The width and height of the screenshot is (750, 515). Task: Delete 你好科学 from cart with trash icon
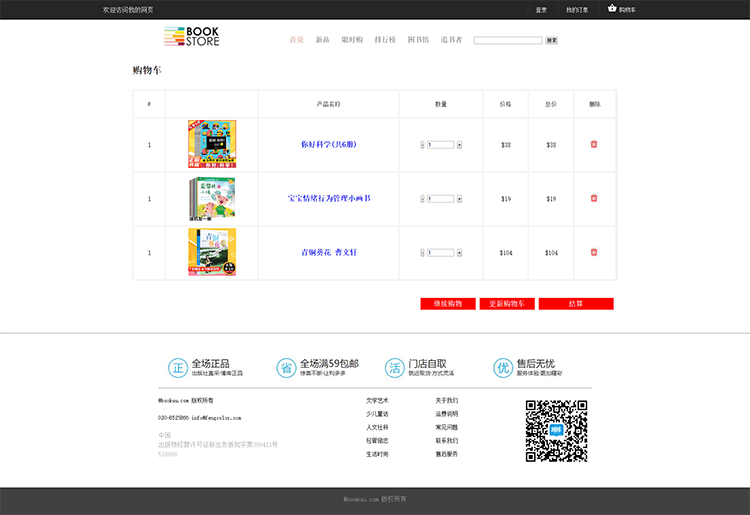(594, 144)
